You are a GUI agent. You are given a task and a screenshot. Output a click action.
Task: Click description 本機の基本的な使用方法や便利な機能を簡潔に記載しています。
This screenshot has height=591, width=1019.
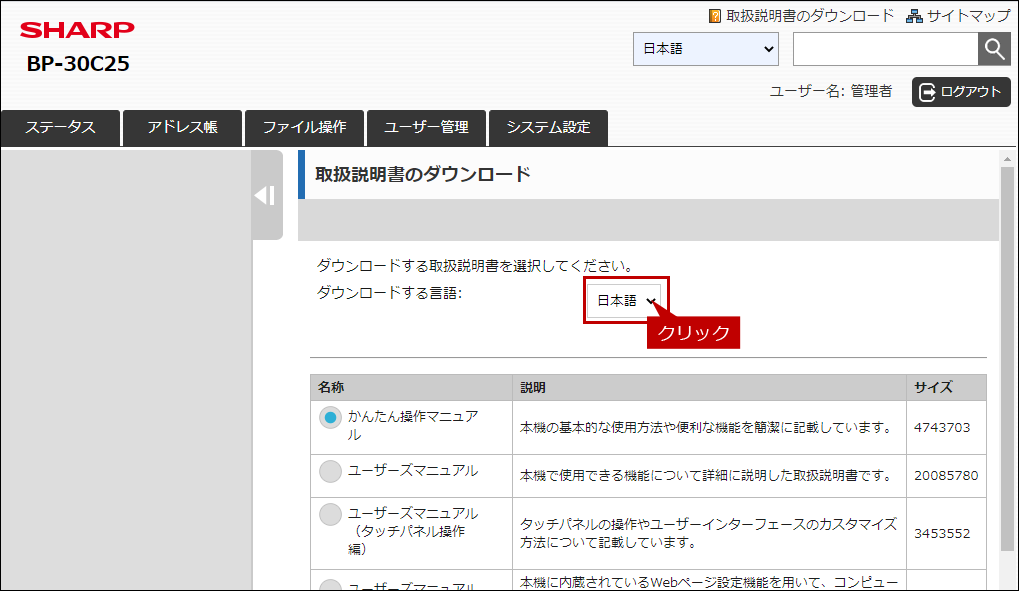pos(707,428)
